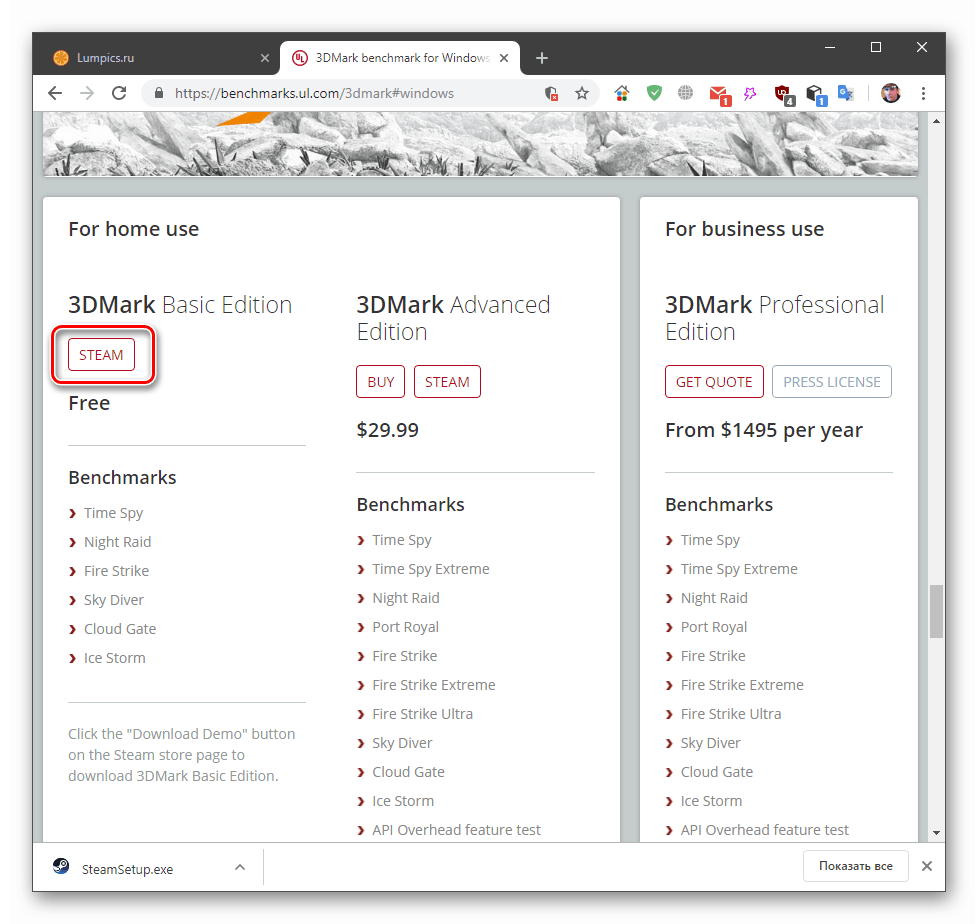Click Cloud Gate in Basic Edition list
Image resolution: width=978 pixels, height=924 pixels.
(120, 629)
